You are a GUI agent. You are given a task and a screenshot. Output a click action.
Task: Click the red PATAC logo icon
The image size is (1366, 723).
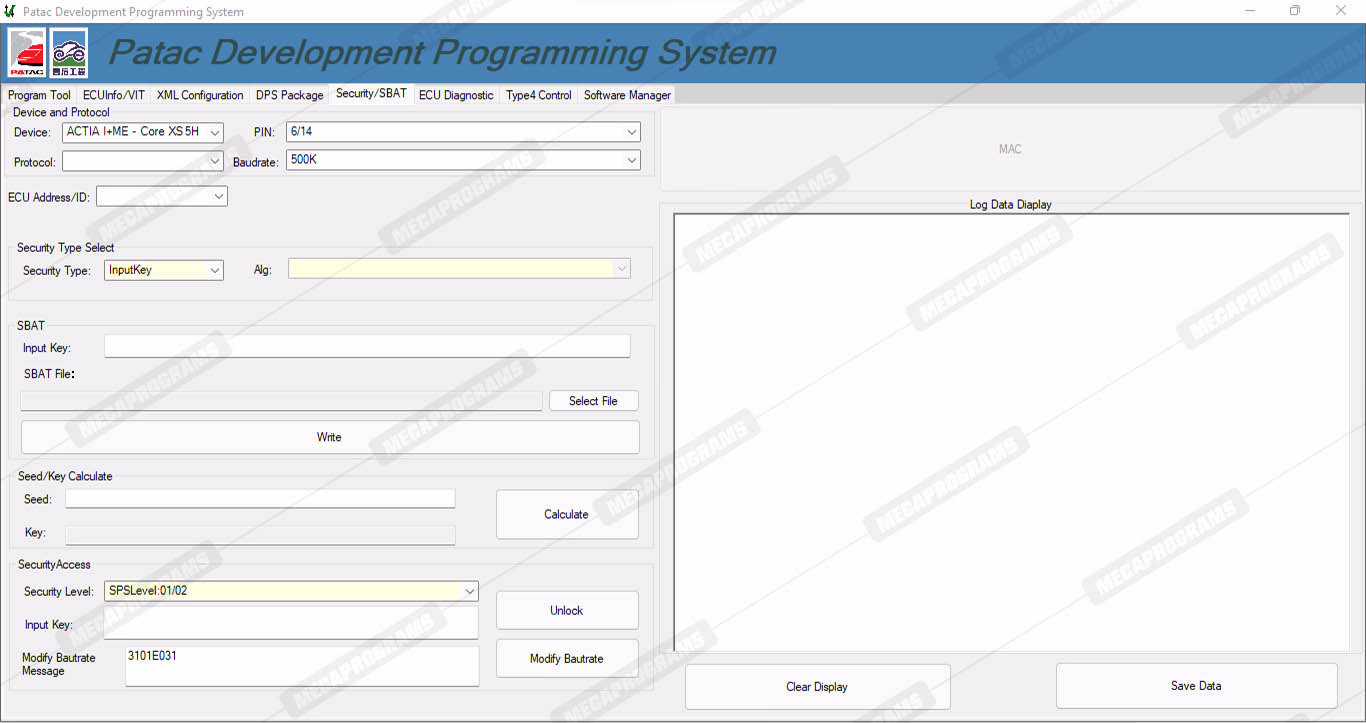28,53
